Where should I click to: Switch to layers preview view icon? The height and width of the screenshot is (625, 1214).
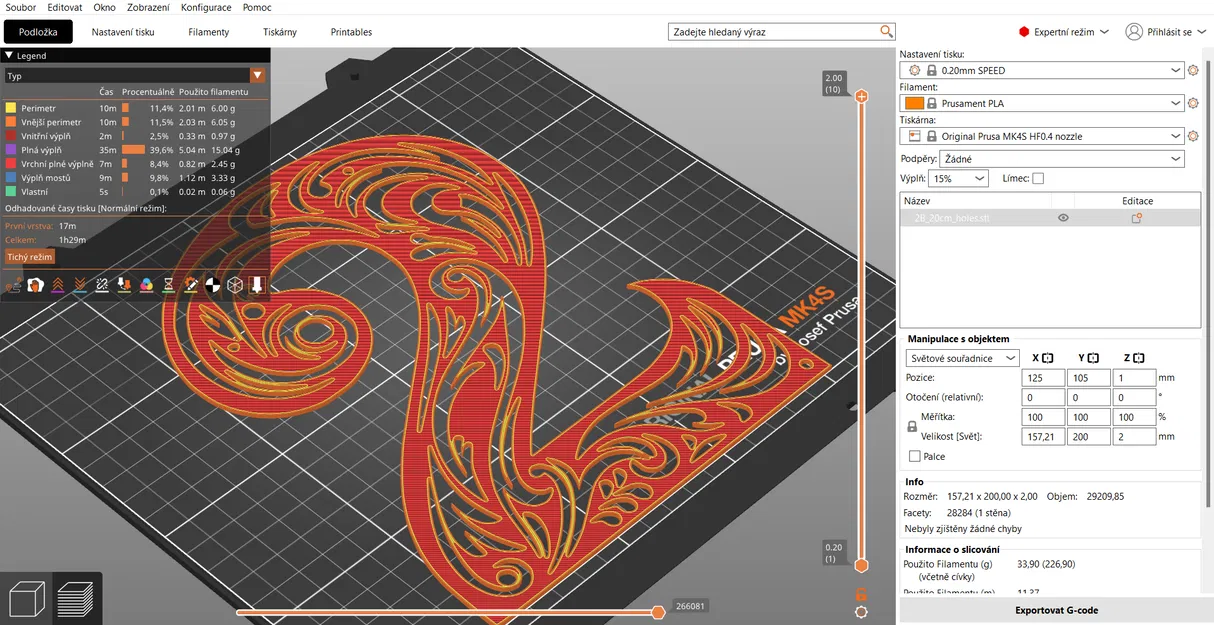click(75, 600)
